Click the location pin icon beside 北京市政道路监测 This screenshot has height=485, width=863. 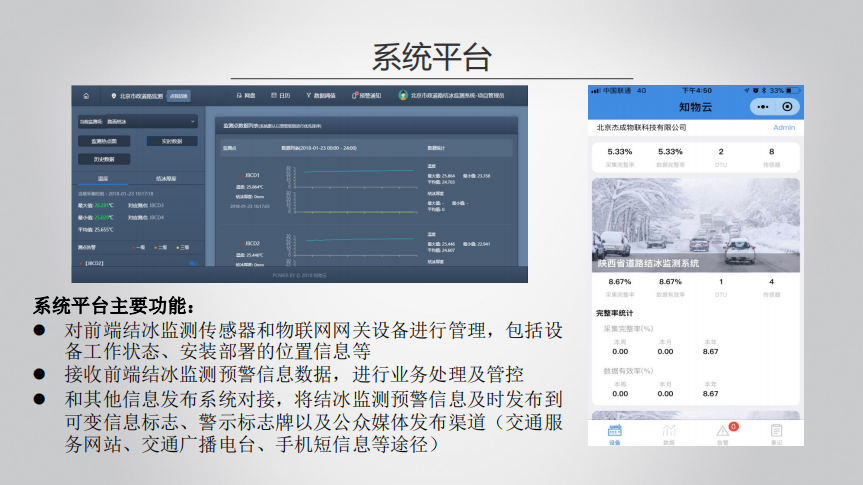[114, 96]
